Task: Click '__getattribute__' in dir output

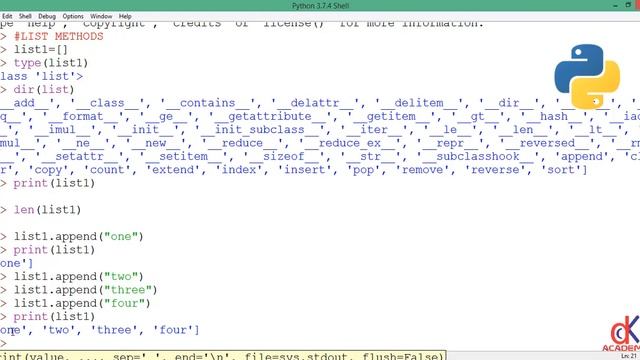Action: 270,116
